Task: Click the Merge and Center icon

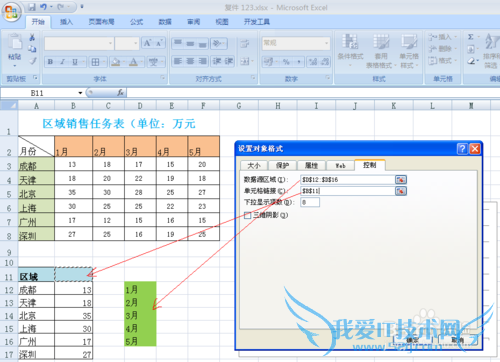Action: (x=245, y=61)
